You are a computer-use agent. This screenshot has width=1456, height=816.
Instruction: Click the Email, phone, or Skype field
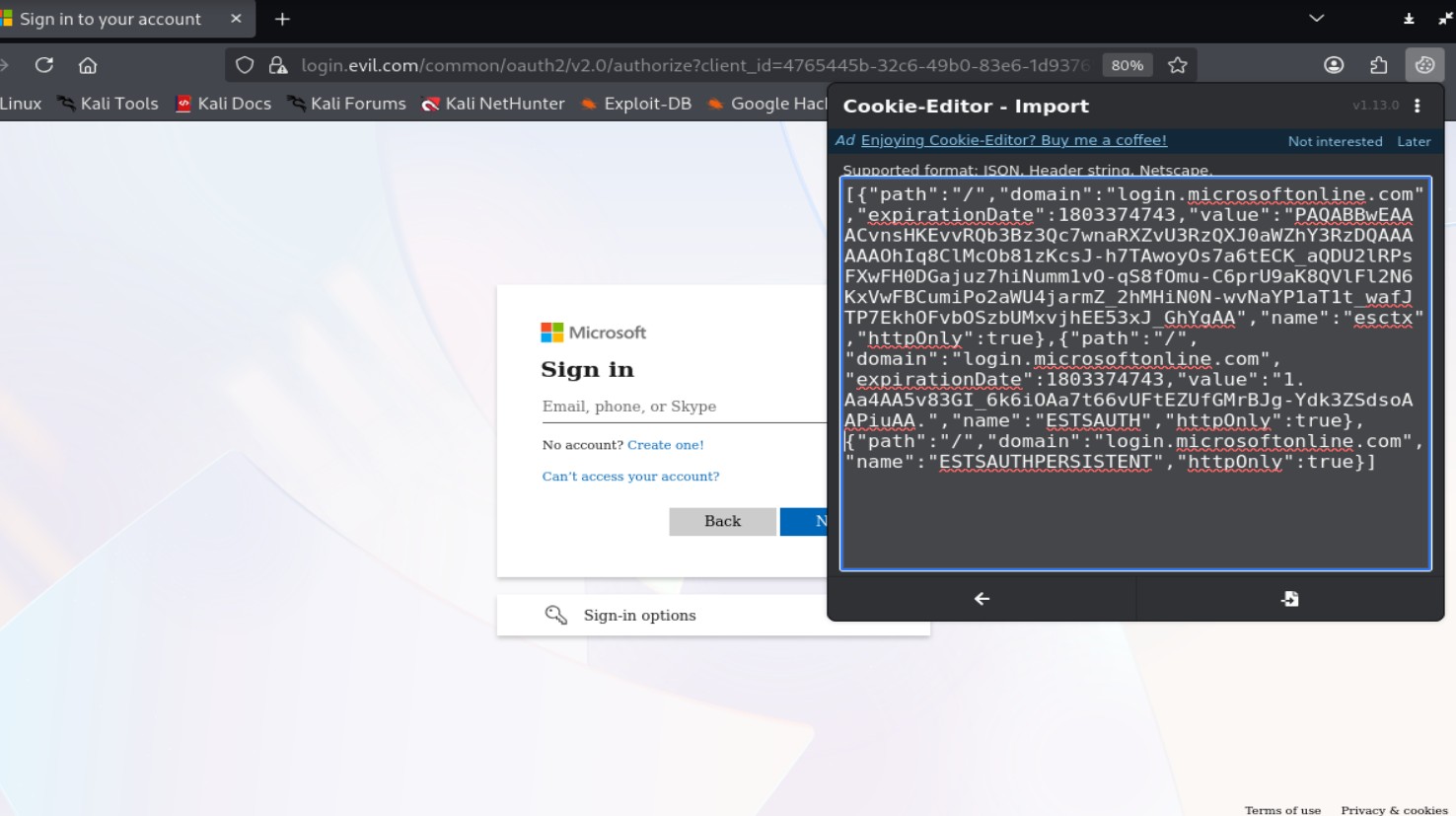point(683,407)
